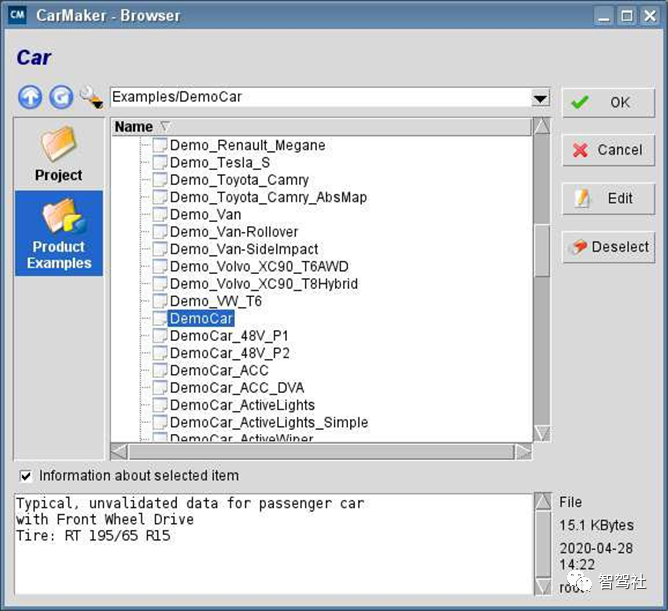Open the wrench tools icon menu
Viewport: 668px width, 611px height.
(91, 97)
